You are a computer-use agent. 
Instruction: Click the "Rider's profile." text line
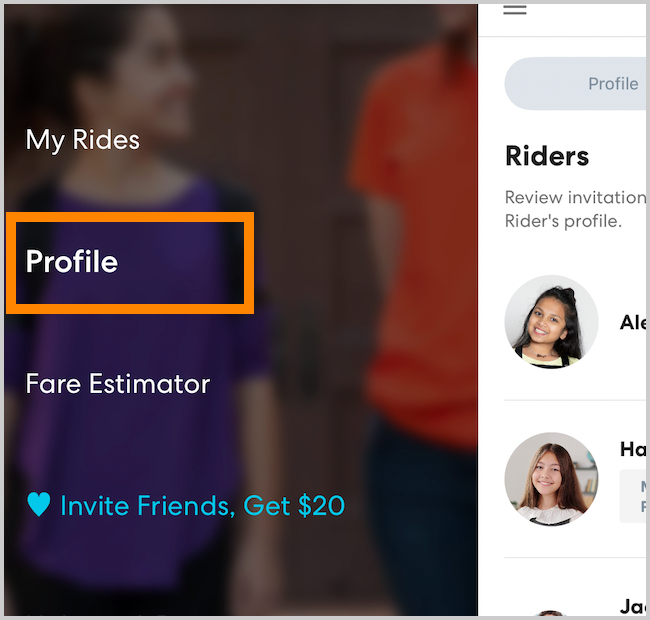click(x=563, y=221)
